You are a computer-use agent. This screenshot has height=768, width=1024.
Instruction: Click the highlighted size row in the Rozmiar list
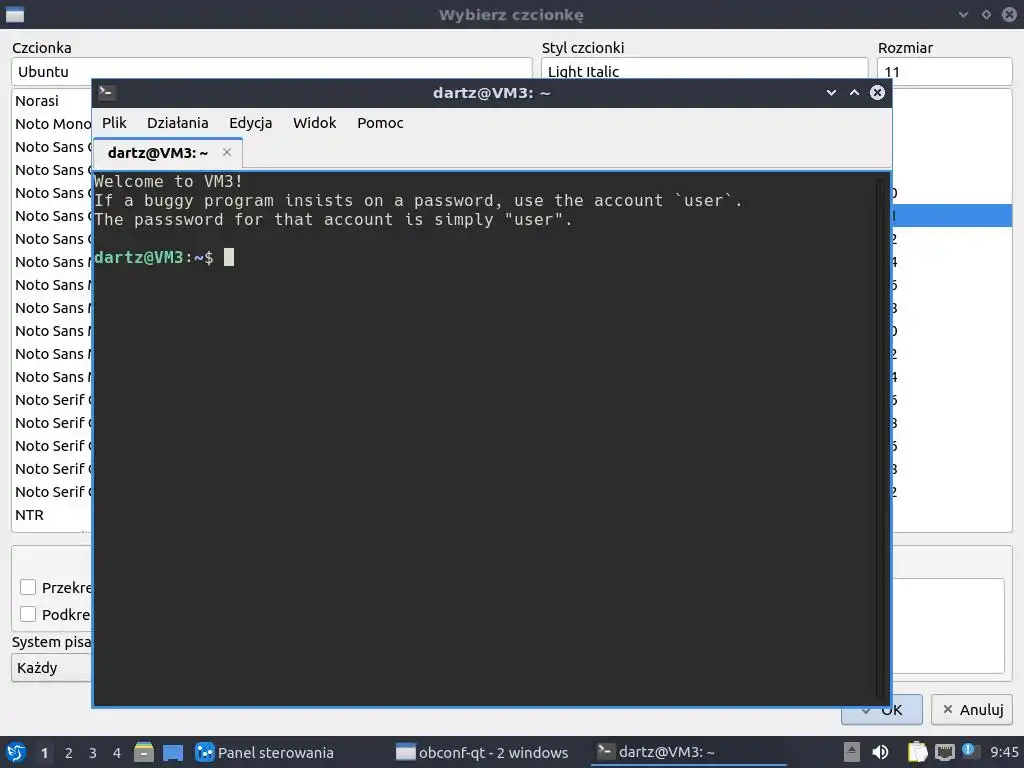[952, 216]
